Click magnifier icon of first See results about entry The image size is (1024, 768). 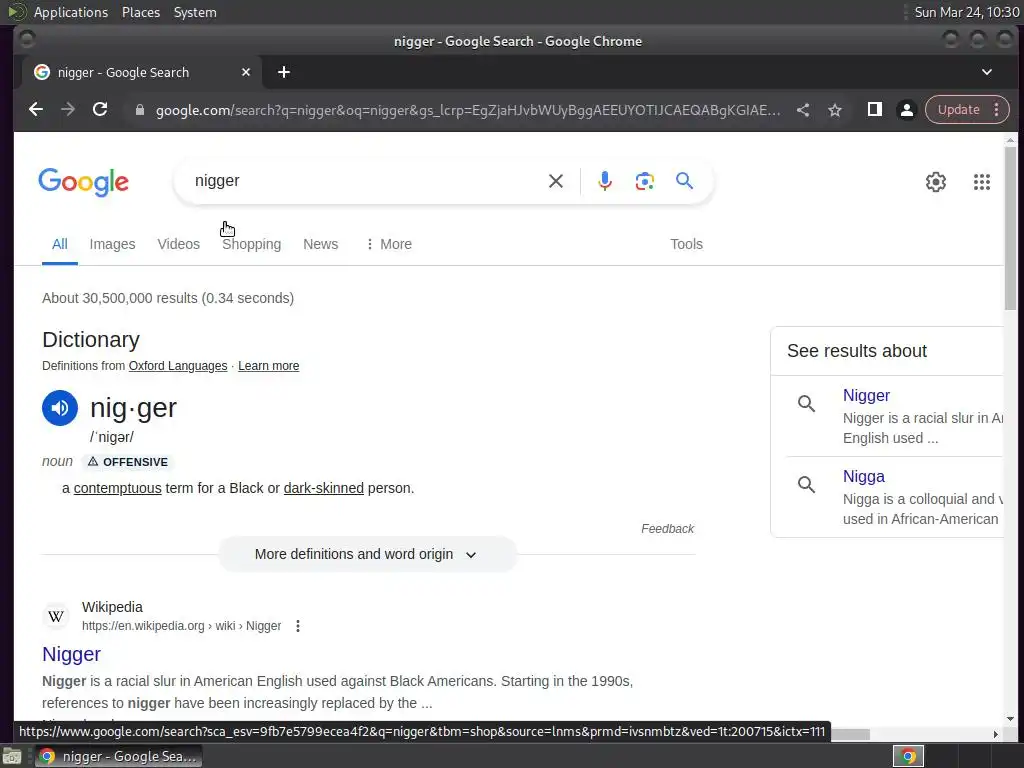807,404
